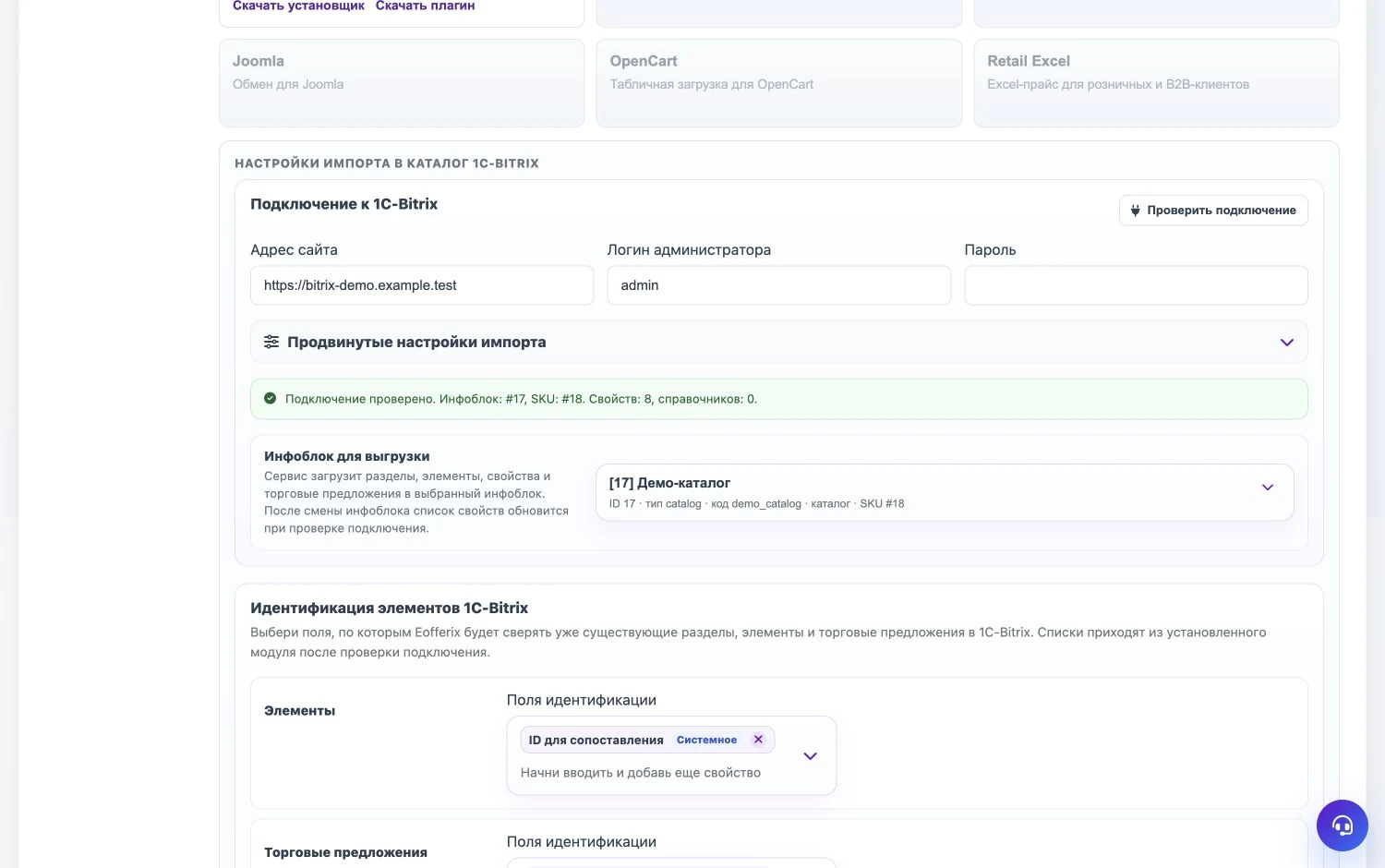Focus the Адрес сайта input field
1385x868 pixels.
coord(422,285)
